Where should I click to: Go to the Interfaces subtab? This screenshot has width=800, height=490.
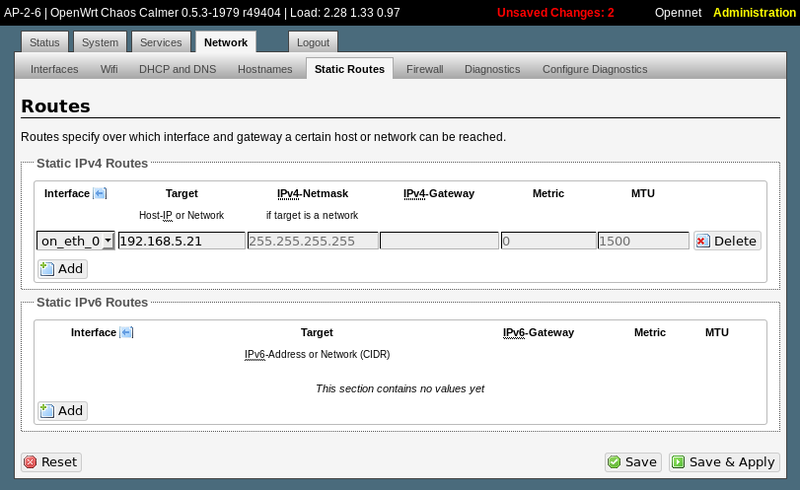coord(54,69)
